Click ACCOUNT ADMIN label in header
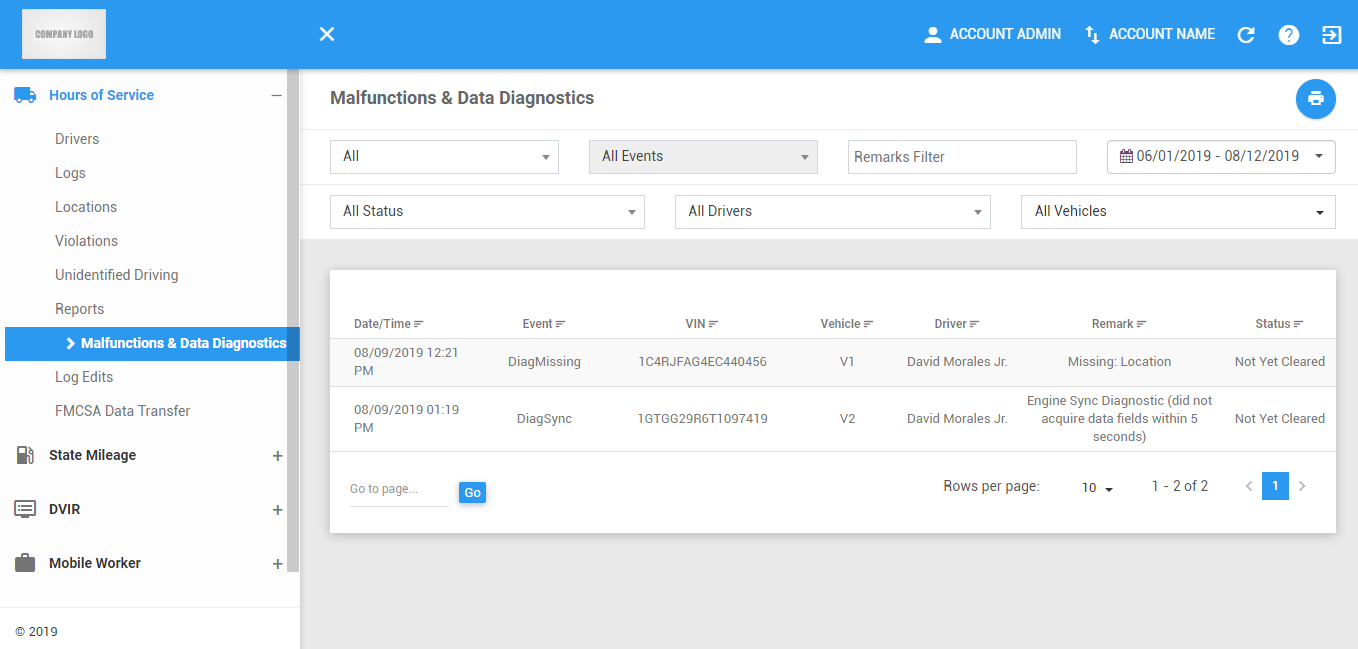This screenshot has width=1358, height=649. [x=1005, y=34]
